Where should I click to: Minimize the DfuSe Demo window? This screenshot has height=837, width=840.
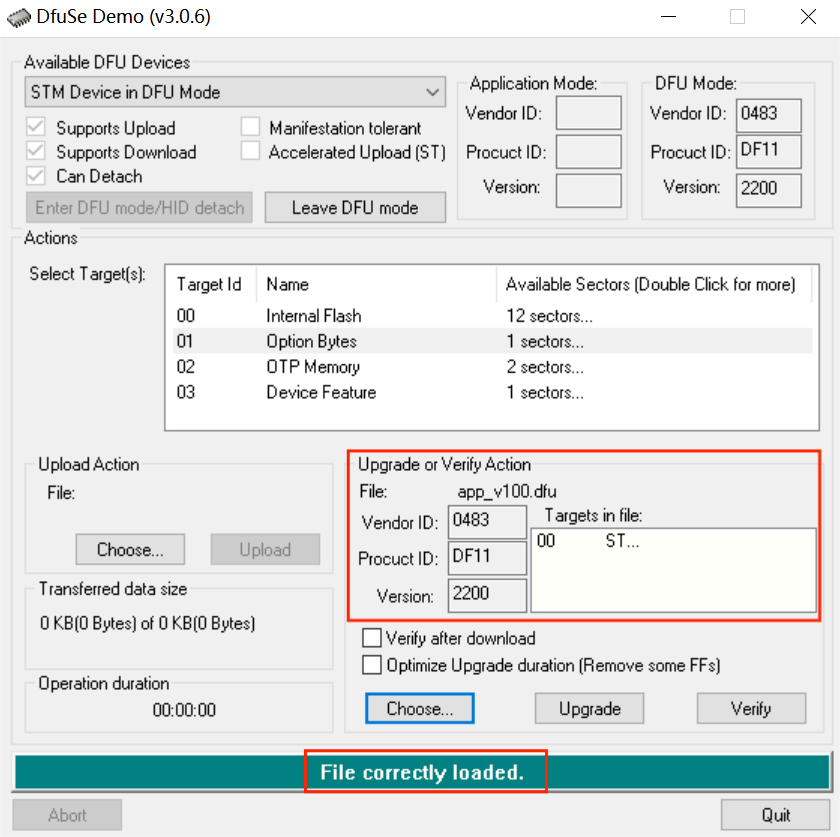[666, 17]
